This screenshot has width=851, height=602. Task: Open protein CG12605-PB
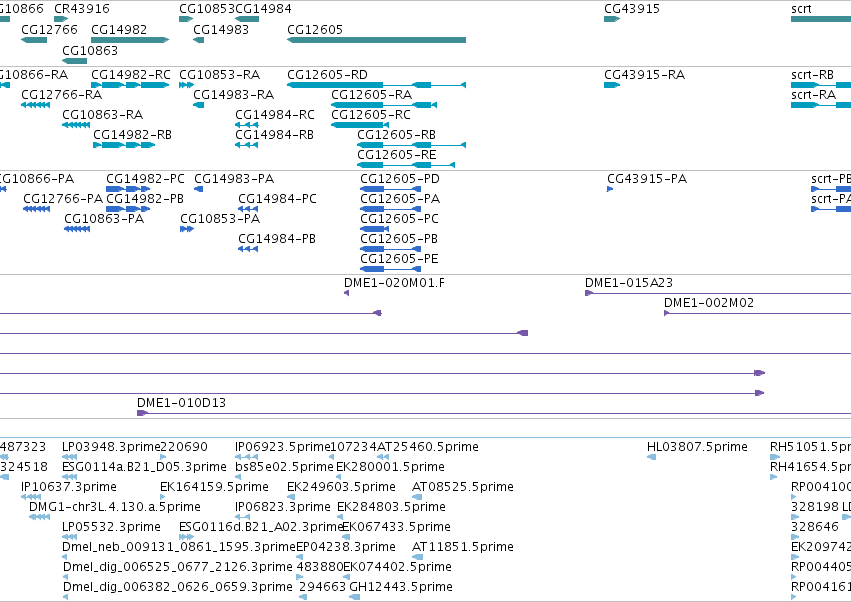[x=399, y=239]
